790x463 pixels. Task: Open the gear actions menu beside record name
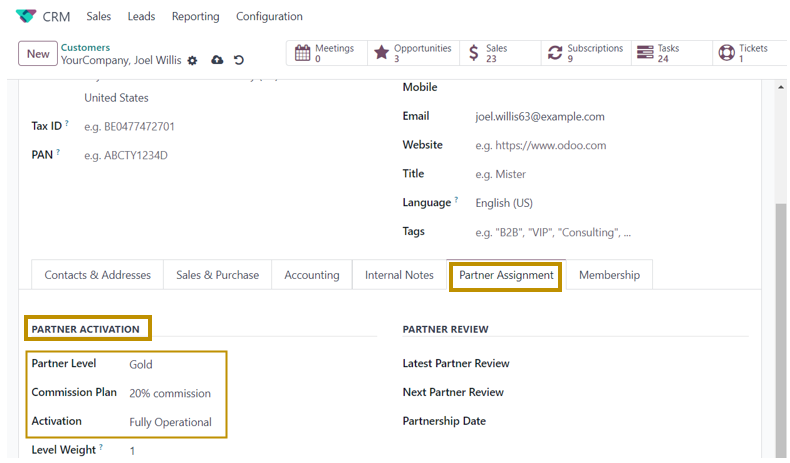(x=193, y=61)
